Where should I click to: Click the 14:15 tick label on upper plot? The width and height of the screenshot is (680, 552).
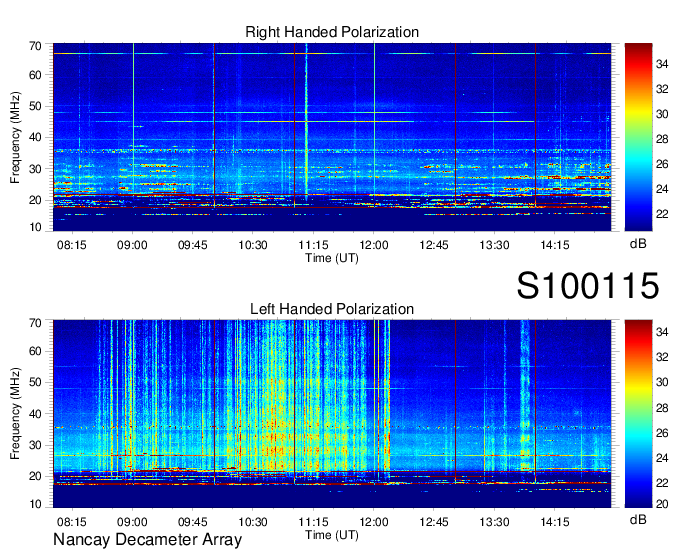[555, 245]
